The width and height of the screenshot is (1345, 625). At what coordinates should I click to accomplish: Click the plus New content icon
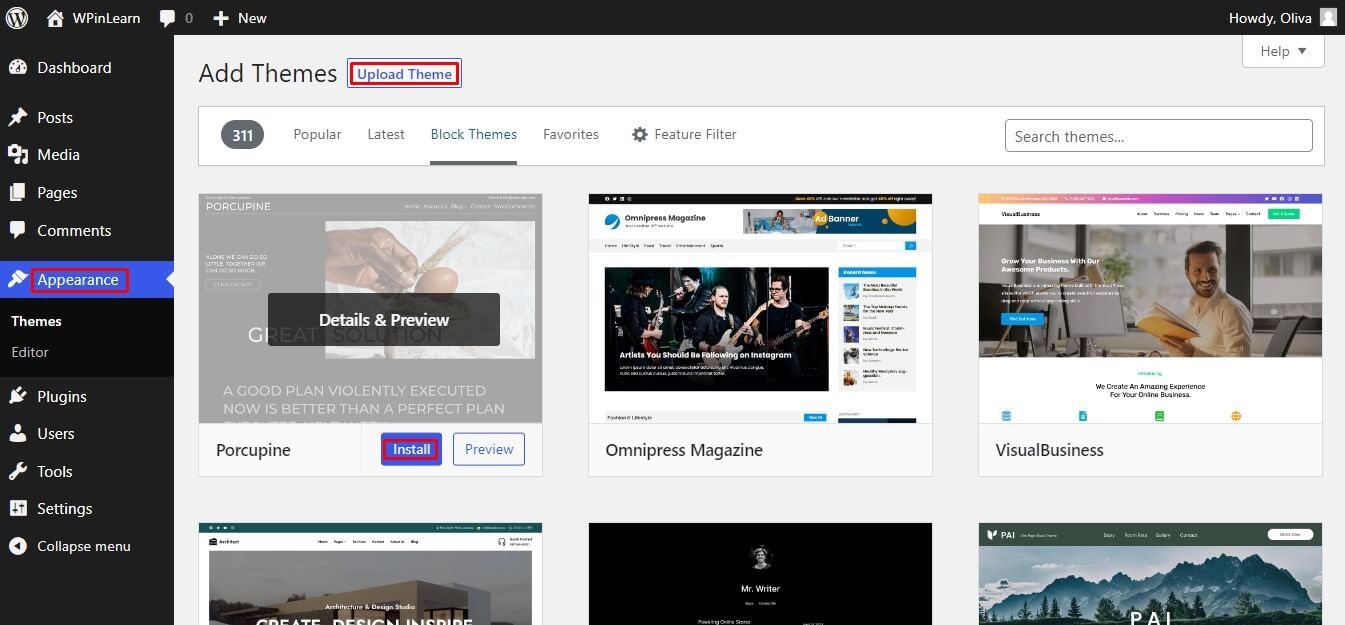pyautogui.click(x=221, y=18)
